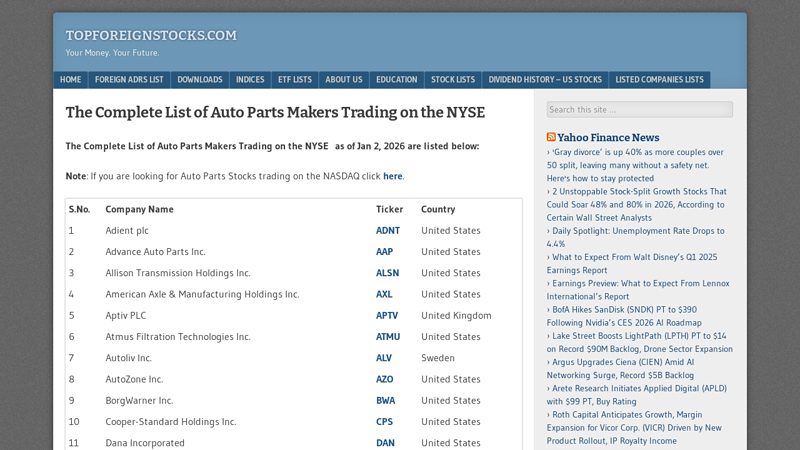Open Arete Research Applied Digital article
The width and height of the screenshot is (800, 450).
[x=637, y=395]
